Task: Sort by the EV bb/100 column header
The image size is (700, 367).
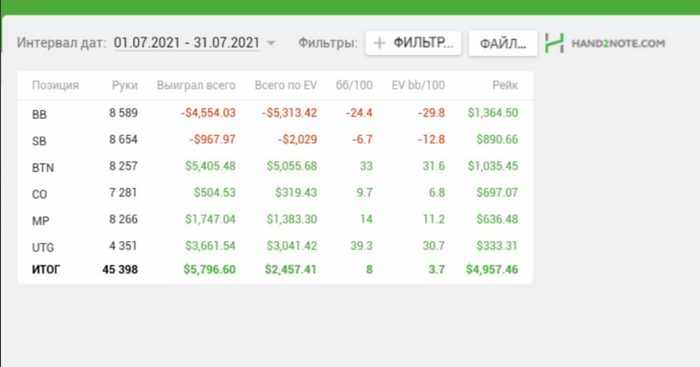Action: coord(418,85)
